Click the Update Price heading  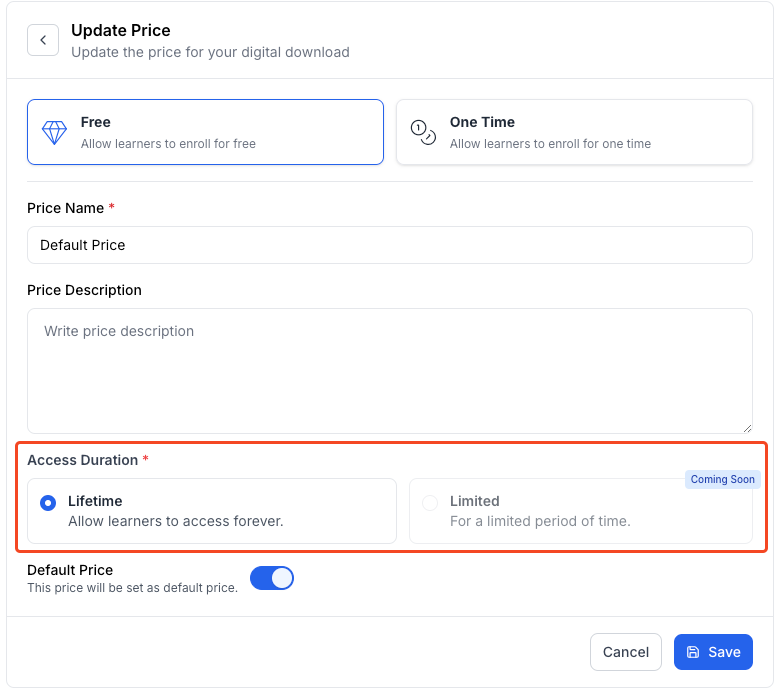coord(121,30)
